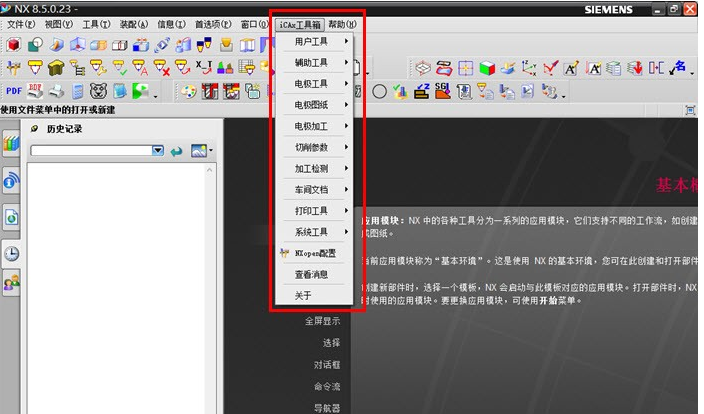Select the NXopen配置 menu entry
The height and width of the screenshot is (414, 704).
pyautogui.click(x=315, y=253)
